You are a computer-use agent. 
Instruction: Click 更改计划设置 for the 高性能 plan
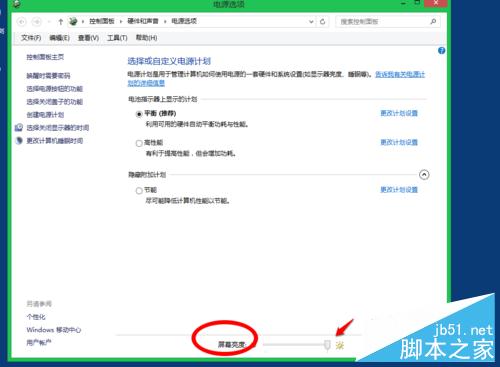pyautogui.click(x=399, y=142)
